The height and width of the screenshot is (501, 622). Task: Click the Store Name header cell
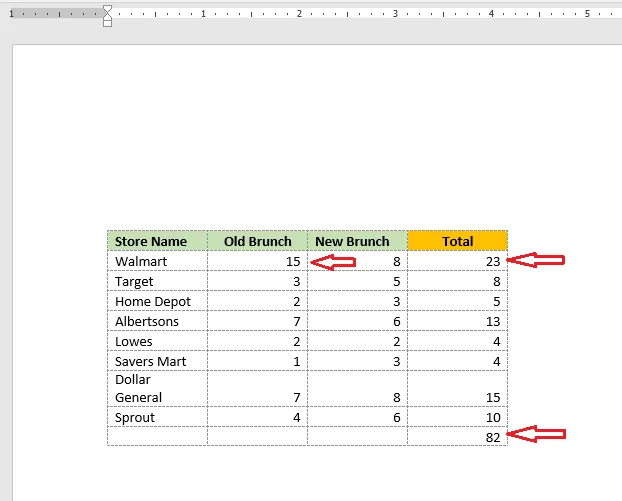[157, 241]
